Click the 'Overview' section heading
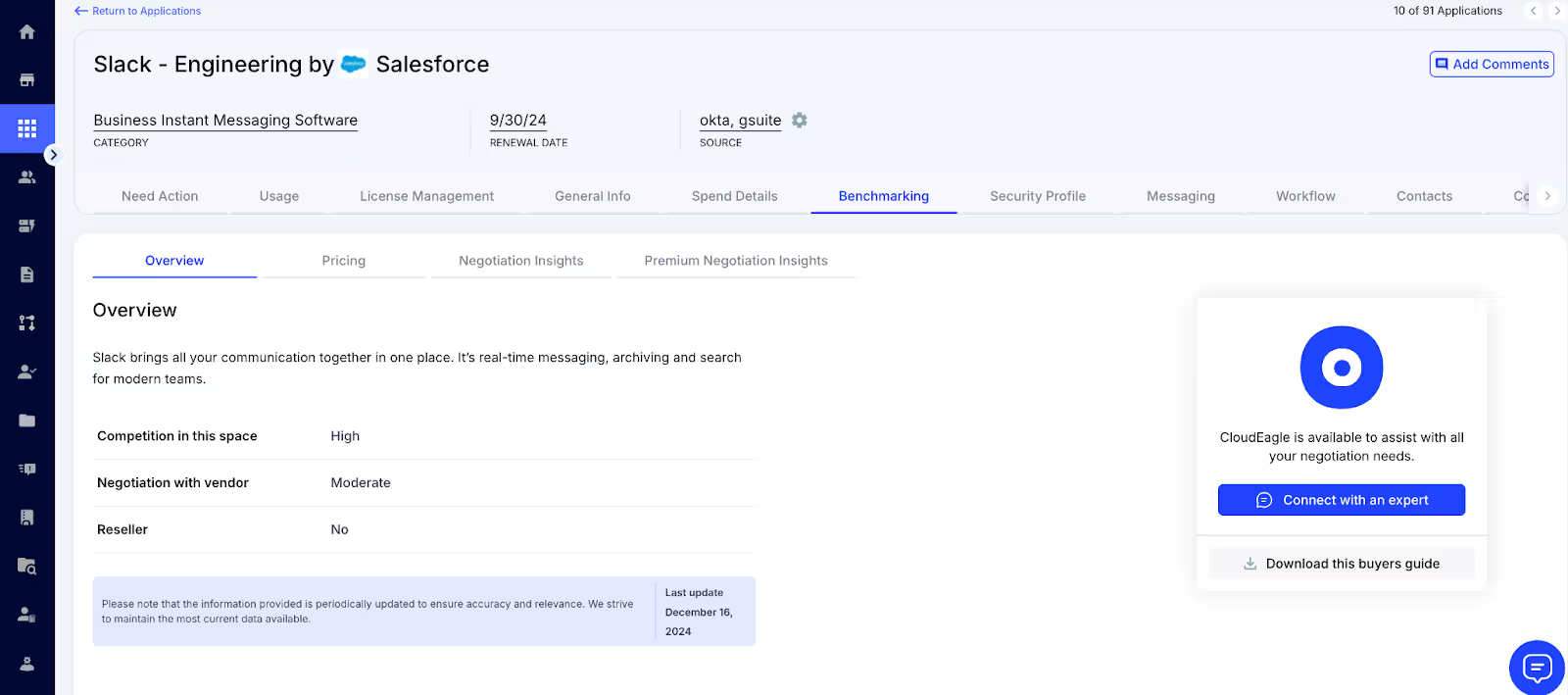Screen dimensions: 1568x695 [135, 310]
